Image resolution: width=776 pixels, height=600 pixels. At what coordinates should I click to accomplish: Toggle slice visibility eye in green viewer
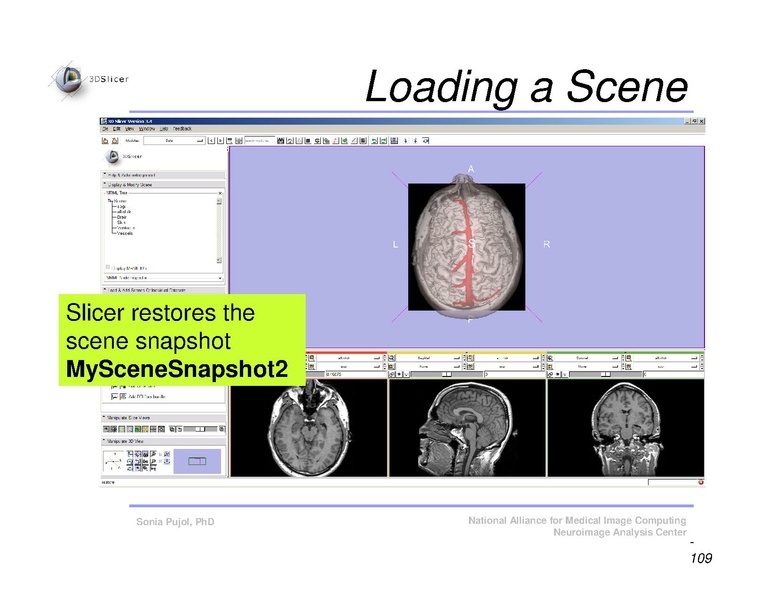(558, 374)
